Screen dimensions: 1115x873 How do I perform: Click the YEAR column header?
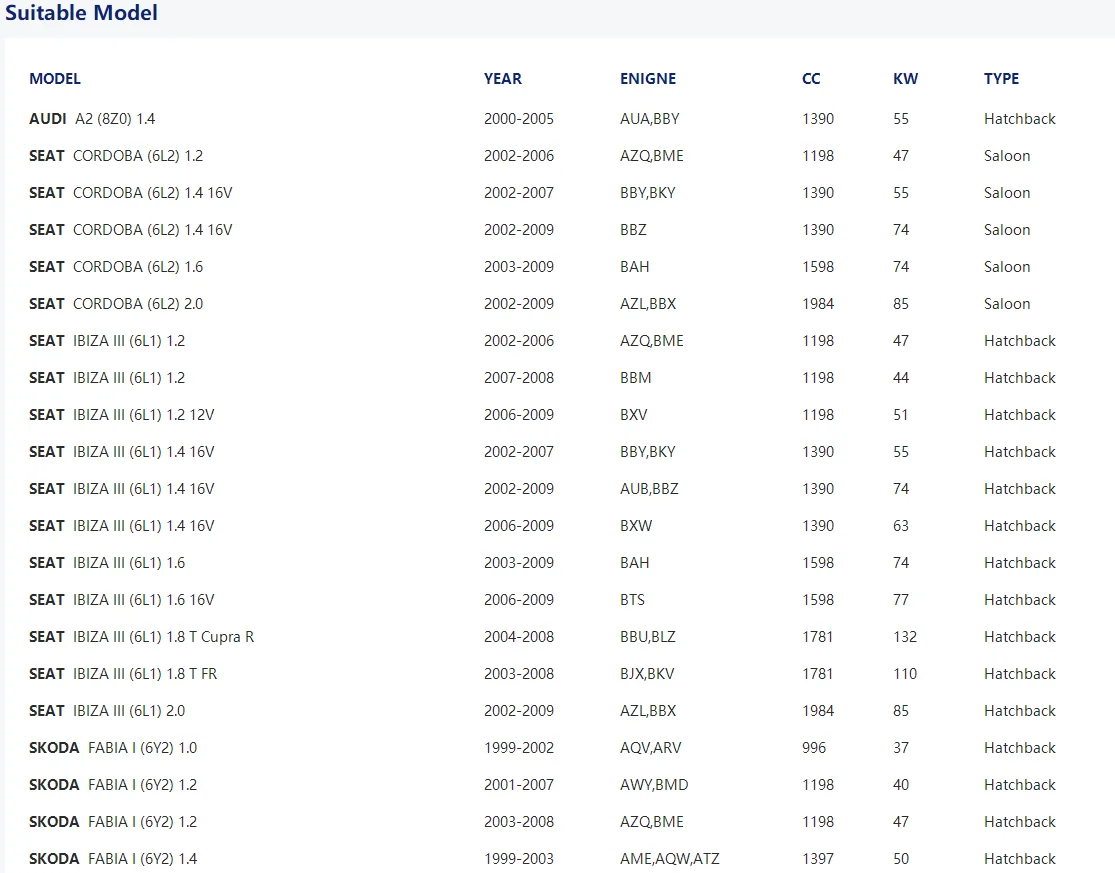pos(503,79)
